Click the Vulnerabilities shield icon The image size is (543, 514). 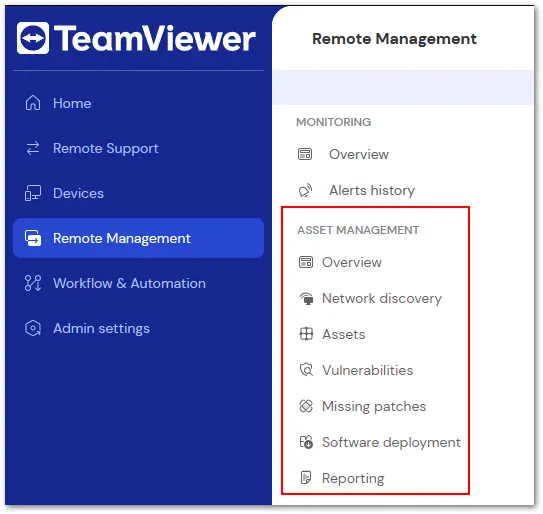[306, 370]
